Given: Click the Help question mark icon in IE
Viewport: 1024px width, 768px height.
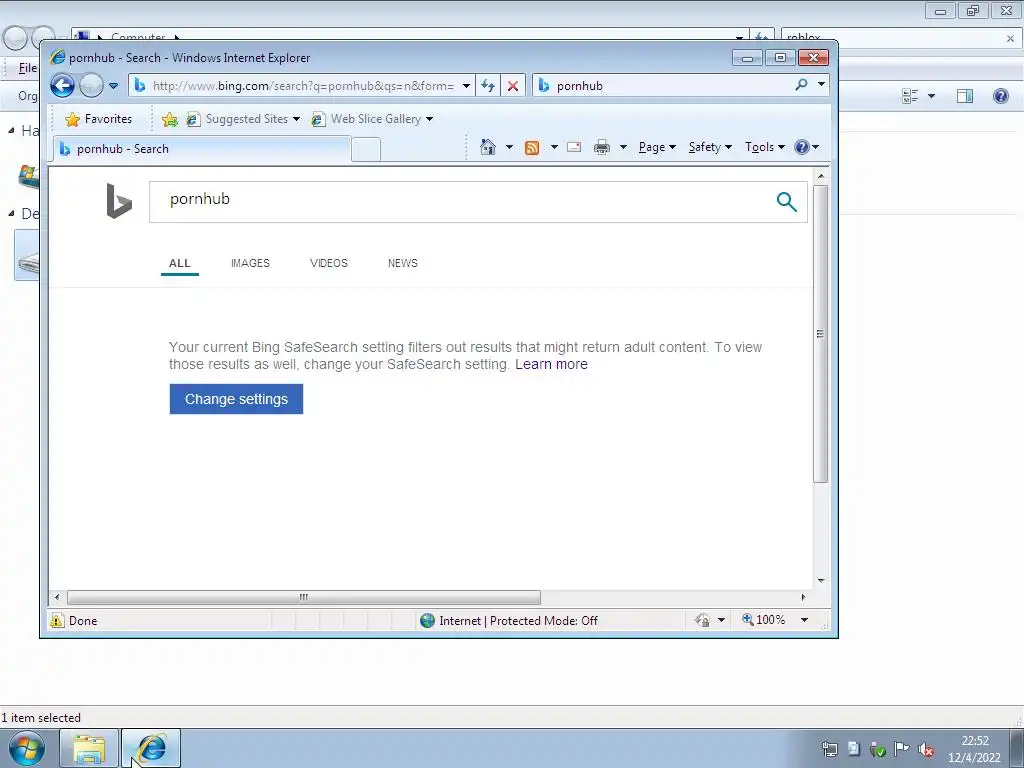Looking at the screenshot, I should [x=802, y=147].
